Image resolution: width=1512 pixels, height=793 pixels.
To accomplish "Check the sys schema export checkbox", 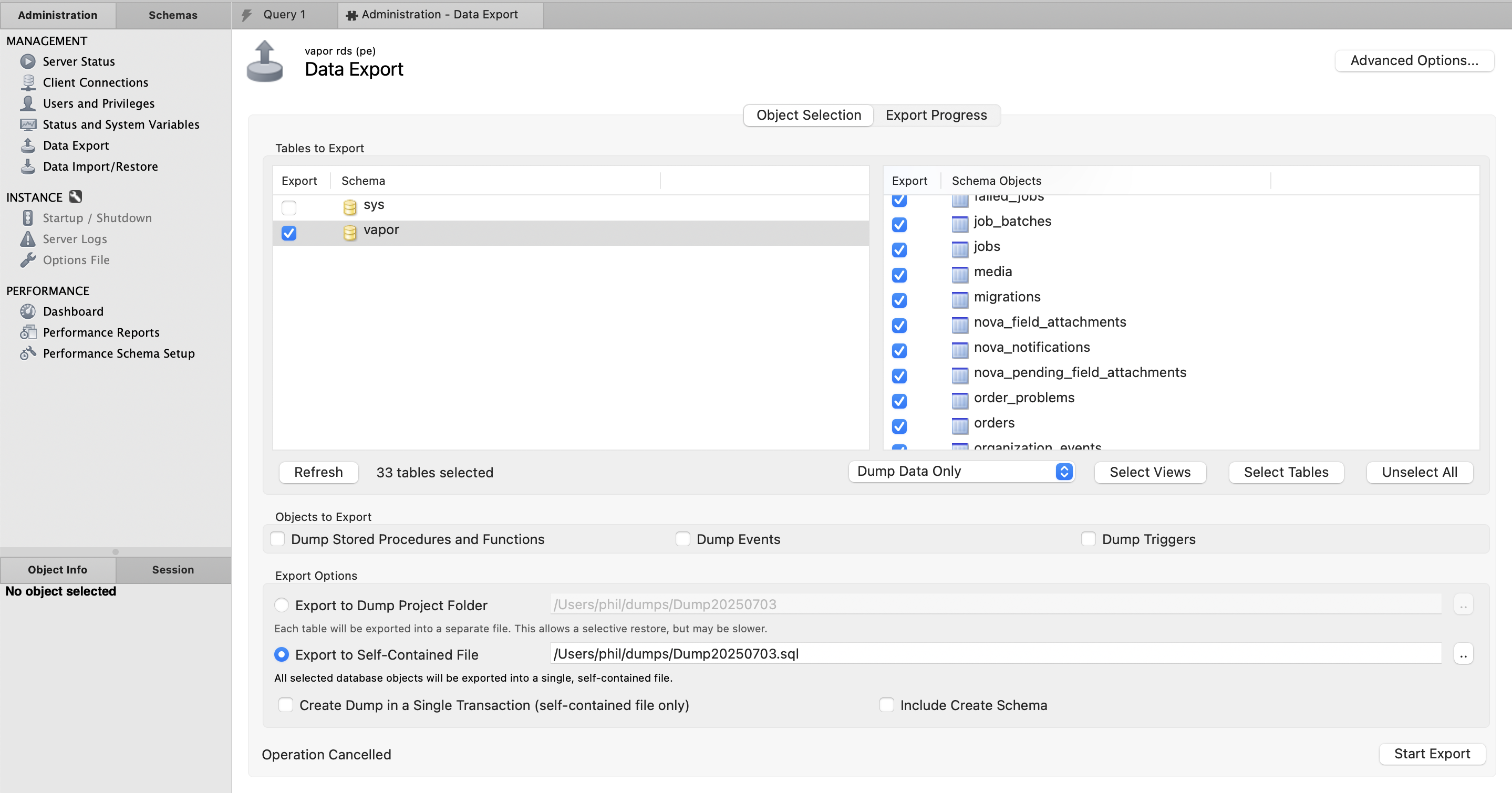I will coord(289,207).
